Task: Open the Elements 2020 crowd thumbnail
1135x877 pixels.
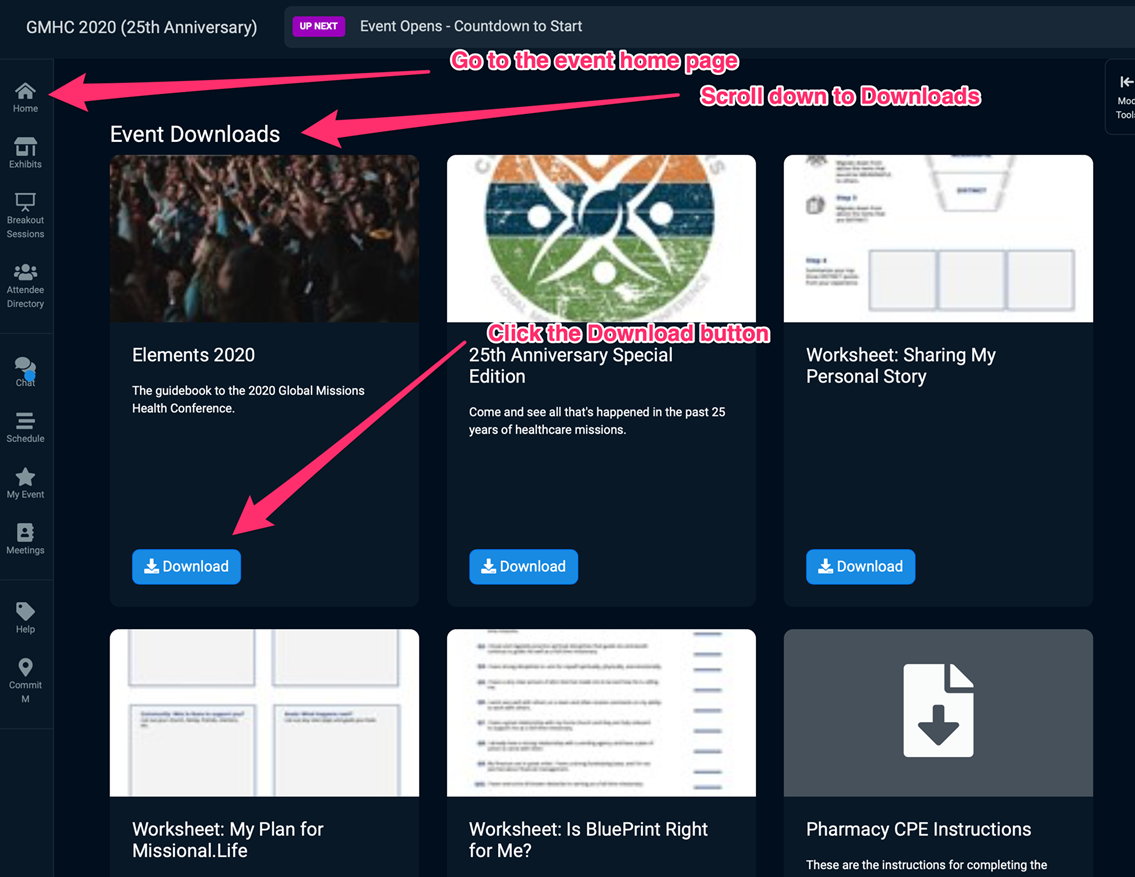Action: [264, 238]
